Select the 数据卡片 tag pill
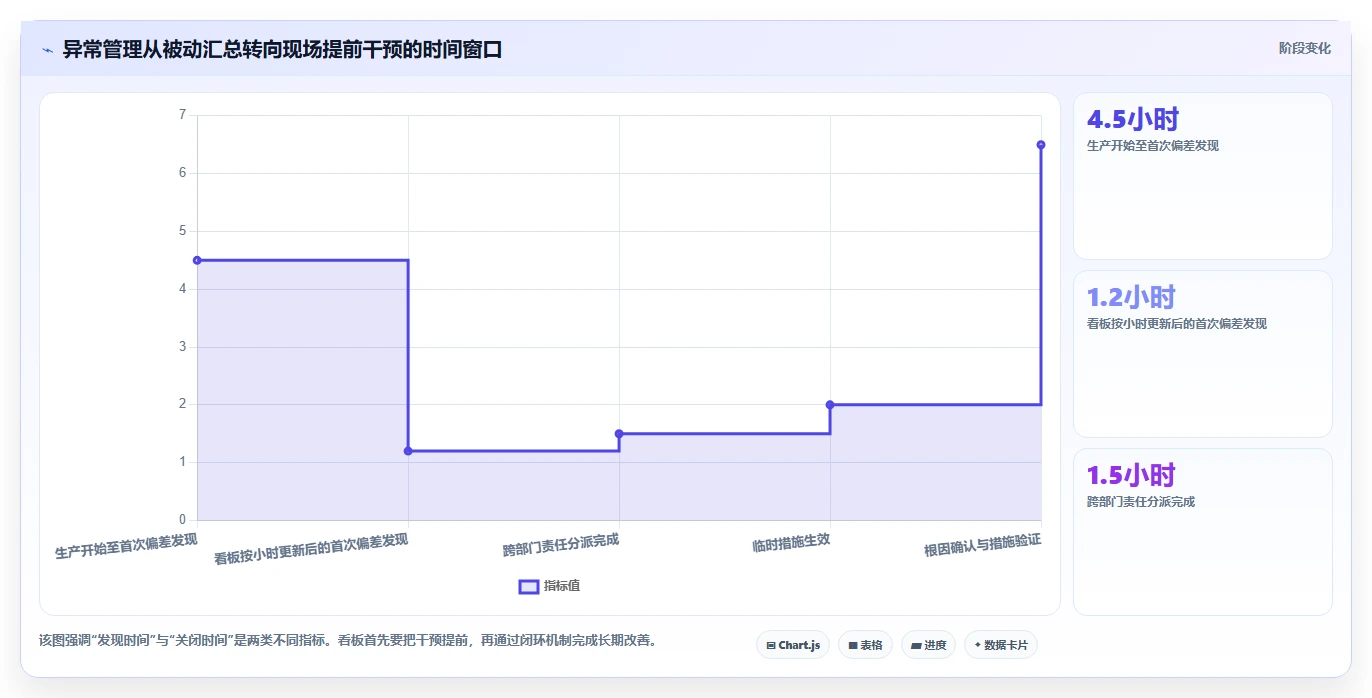The height and width of the screenshot is (698, 1372). [x=1001, y=645]
